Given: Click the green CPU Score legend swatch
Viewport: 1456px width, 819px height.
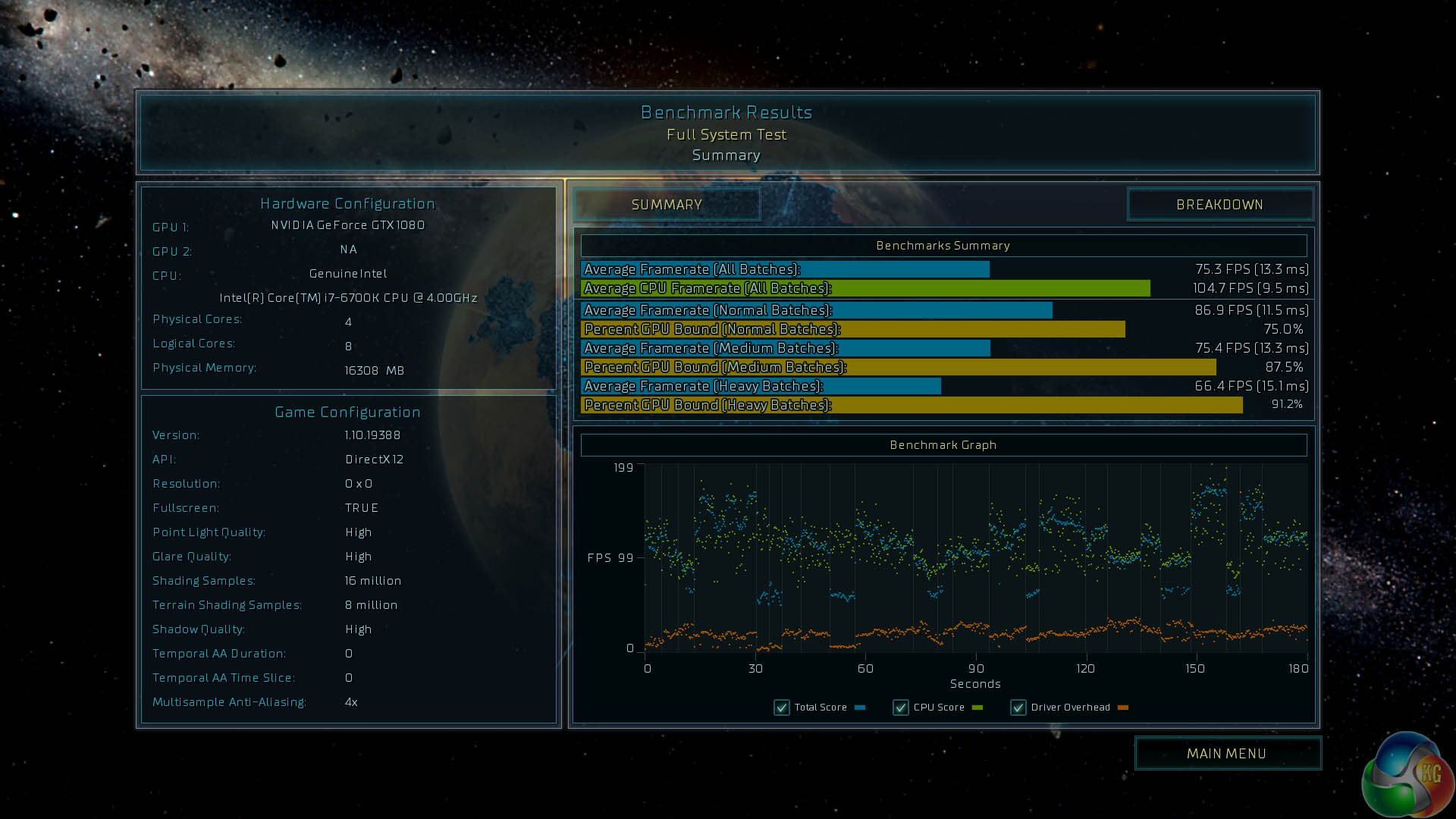Looking at the screenshot, I should [x=977, y=708].
